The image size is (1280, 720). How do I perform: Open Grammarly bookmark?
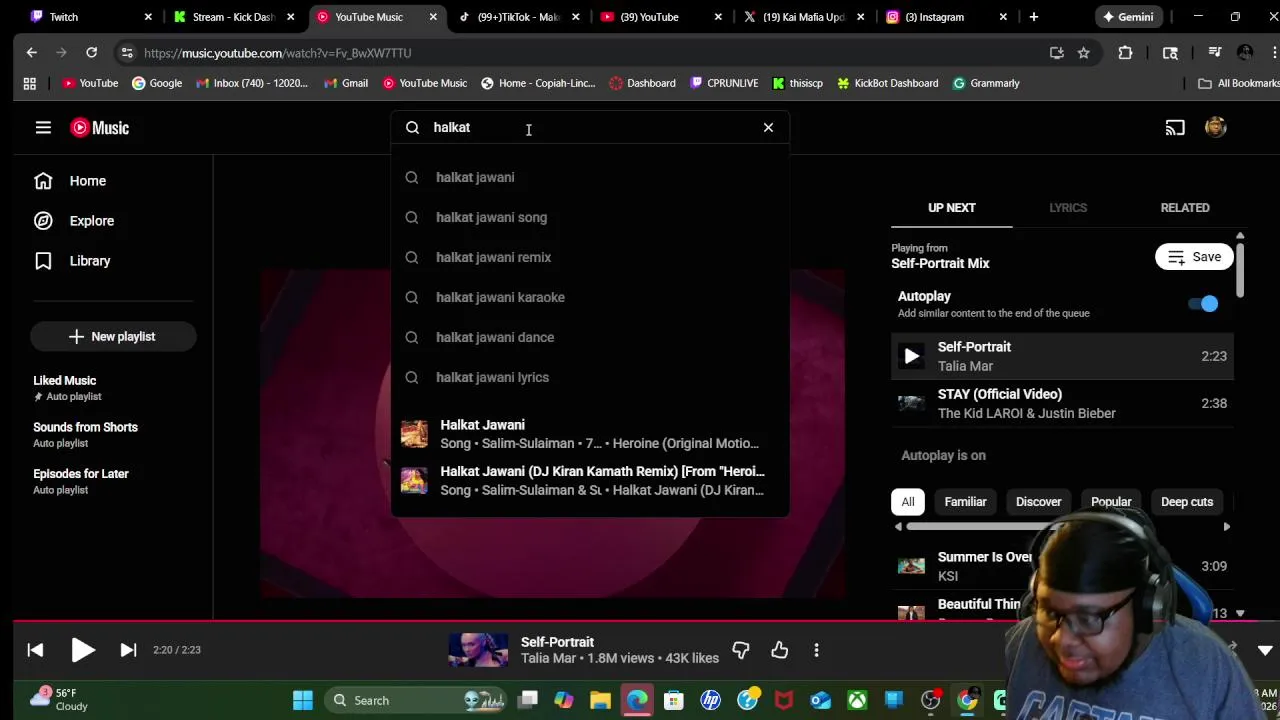(986, 83)
